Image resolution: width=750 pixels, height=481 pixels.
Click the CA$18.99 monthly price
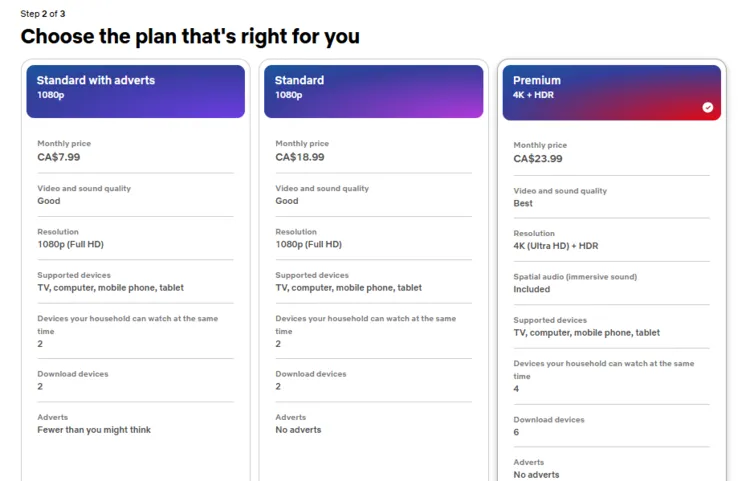coord(300,157)
